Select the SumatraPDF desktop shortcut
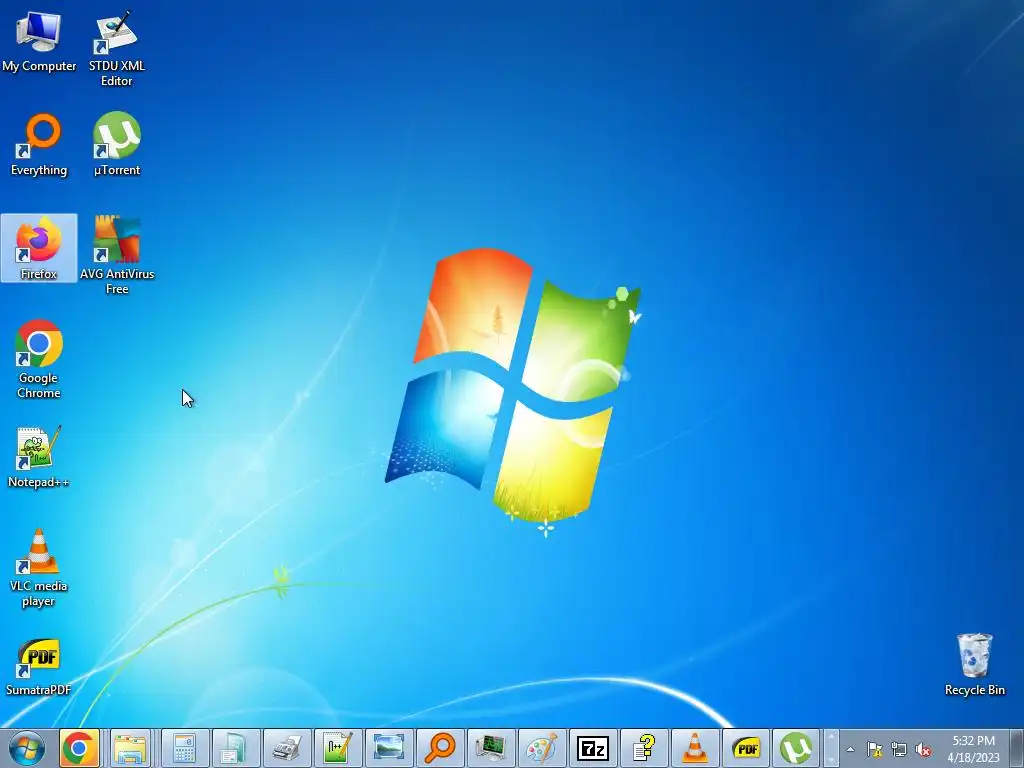Image resolution: width=1024 pixels, height=768 pixels. pyautogui.click(x=39, y=666)
